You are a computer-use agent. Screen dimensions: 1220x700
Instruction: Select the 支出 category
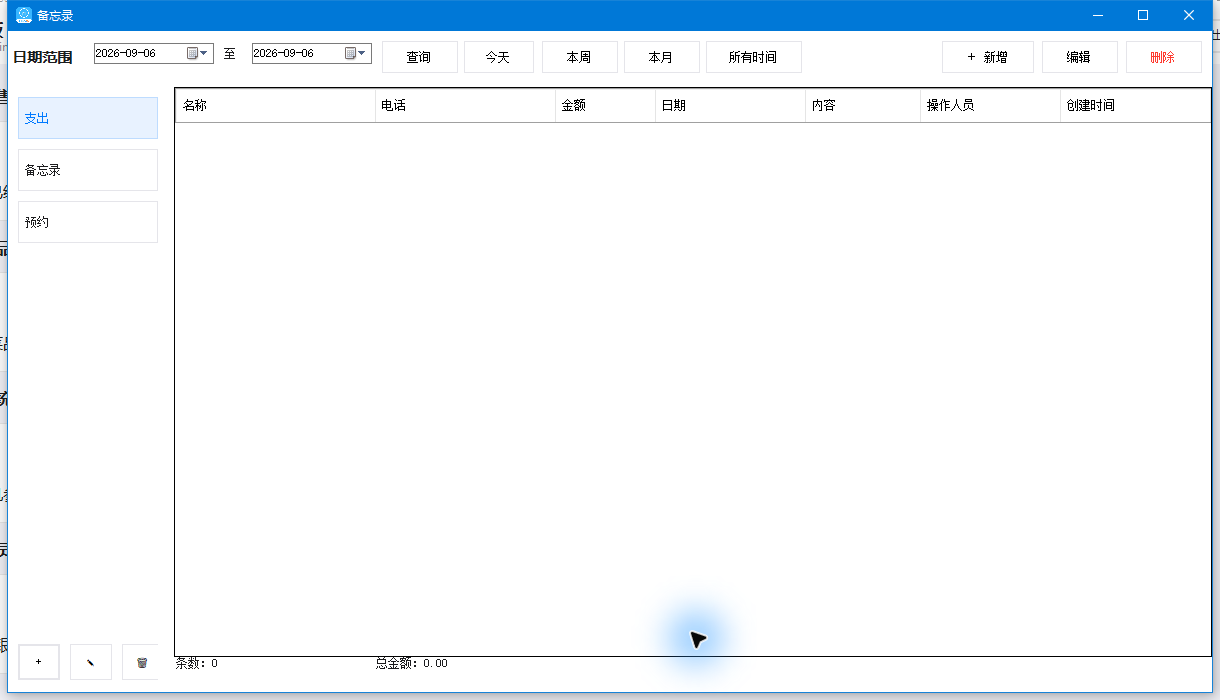click(88, 118)
